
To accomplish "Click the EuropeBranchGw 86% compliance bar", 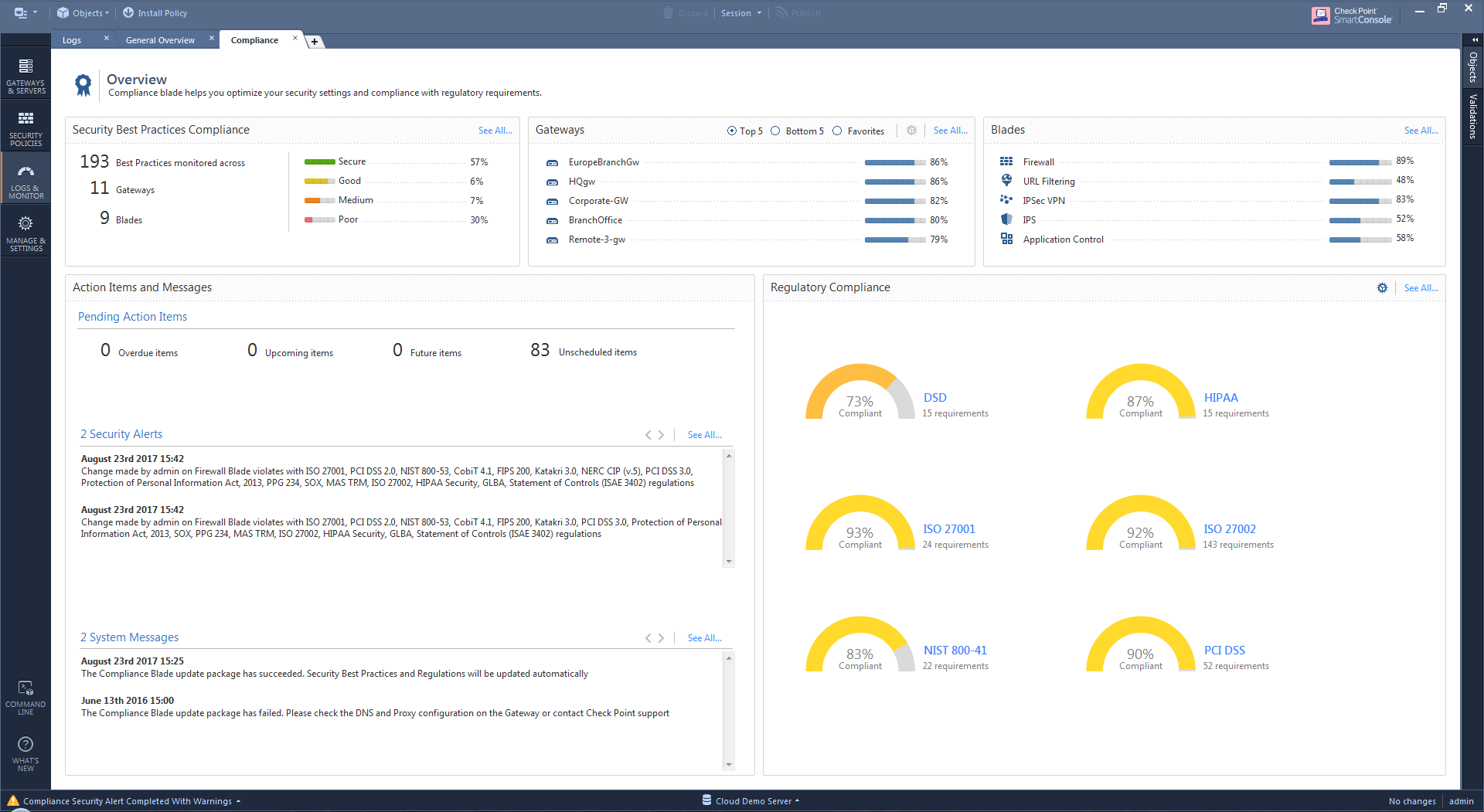I will 895,163.
